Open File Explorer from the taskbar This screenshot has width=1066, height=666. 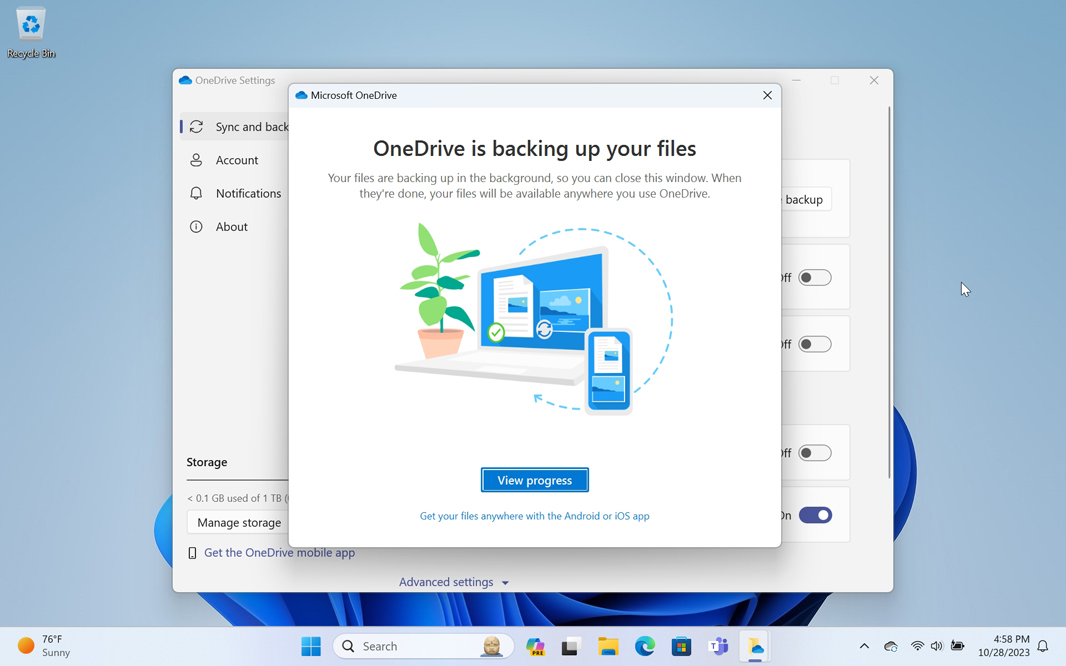(x=608, y=647)
